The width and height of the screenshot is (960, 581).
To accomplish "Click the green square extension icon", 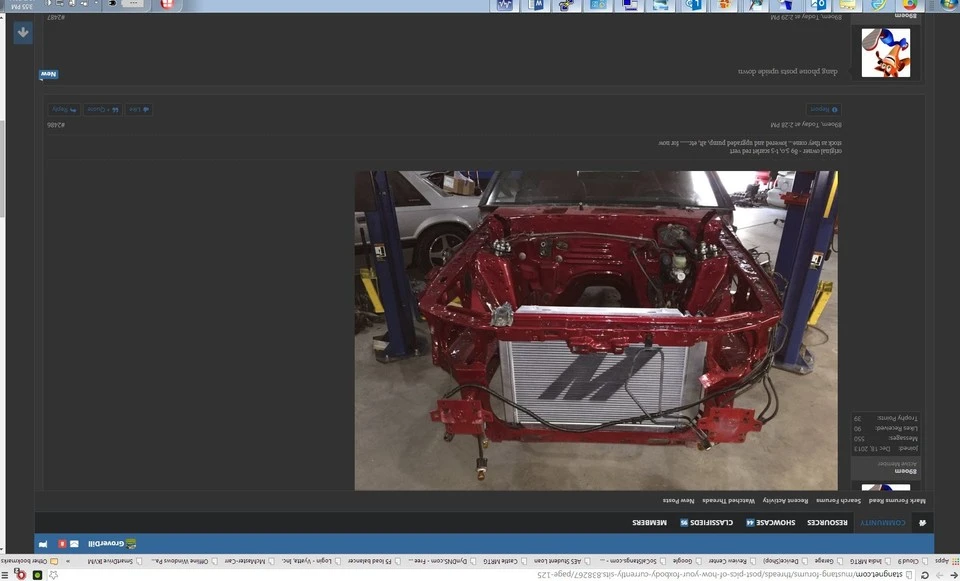I will (x=37, y=575).
